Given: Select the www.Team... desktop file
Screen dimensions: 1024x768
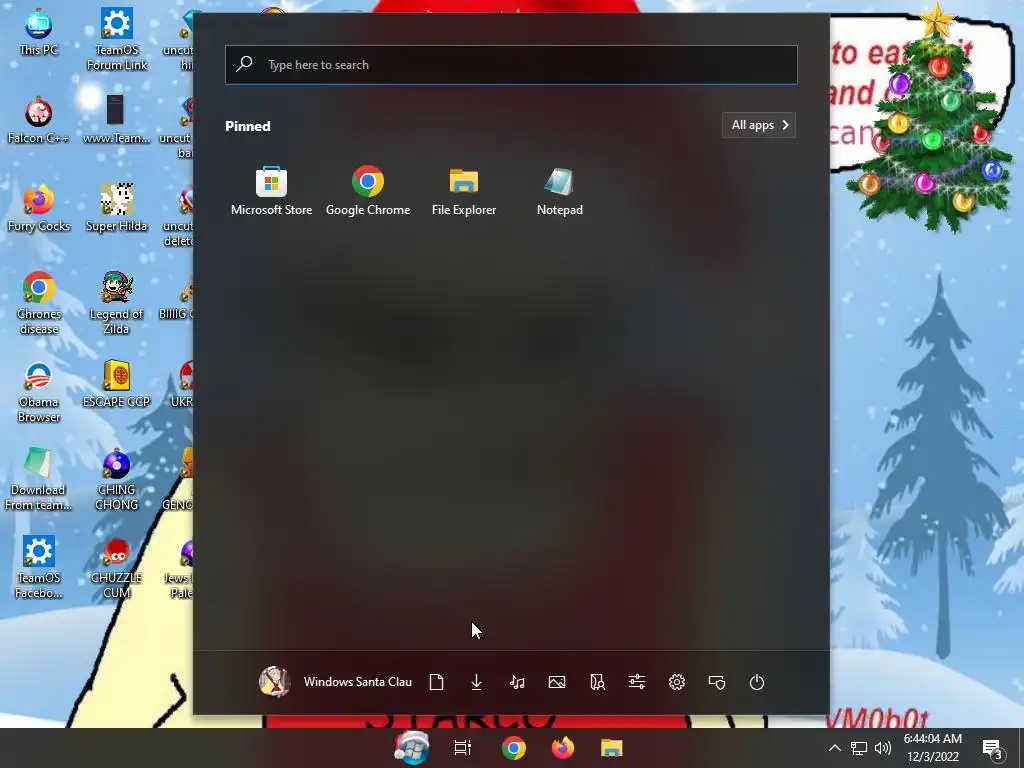Looking at the screenshot, I should pos(116,120).
